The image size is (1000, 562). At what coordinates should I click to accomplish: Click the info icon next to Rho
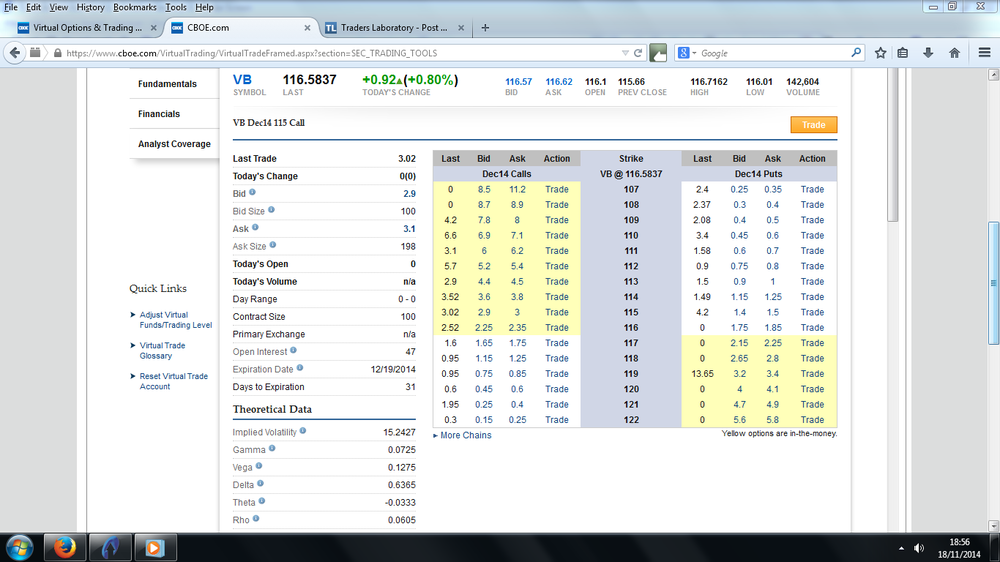coord(256,519)
